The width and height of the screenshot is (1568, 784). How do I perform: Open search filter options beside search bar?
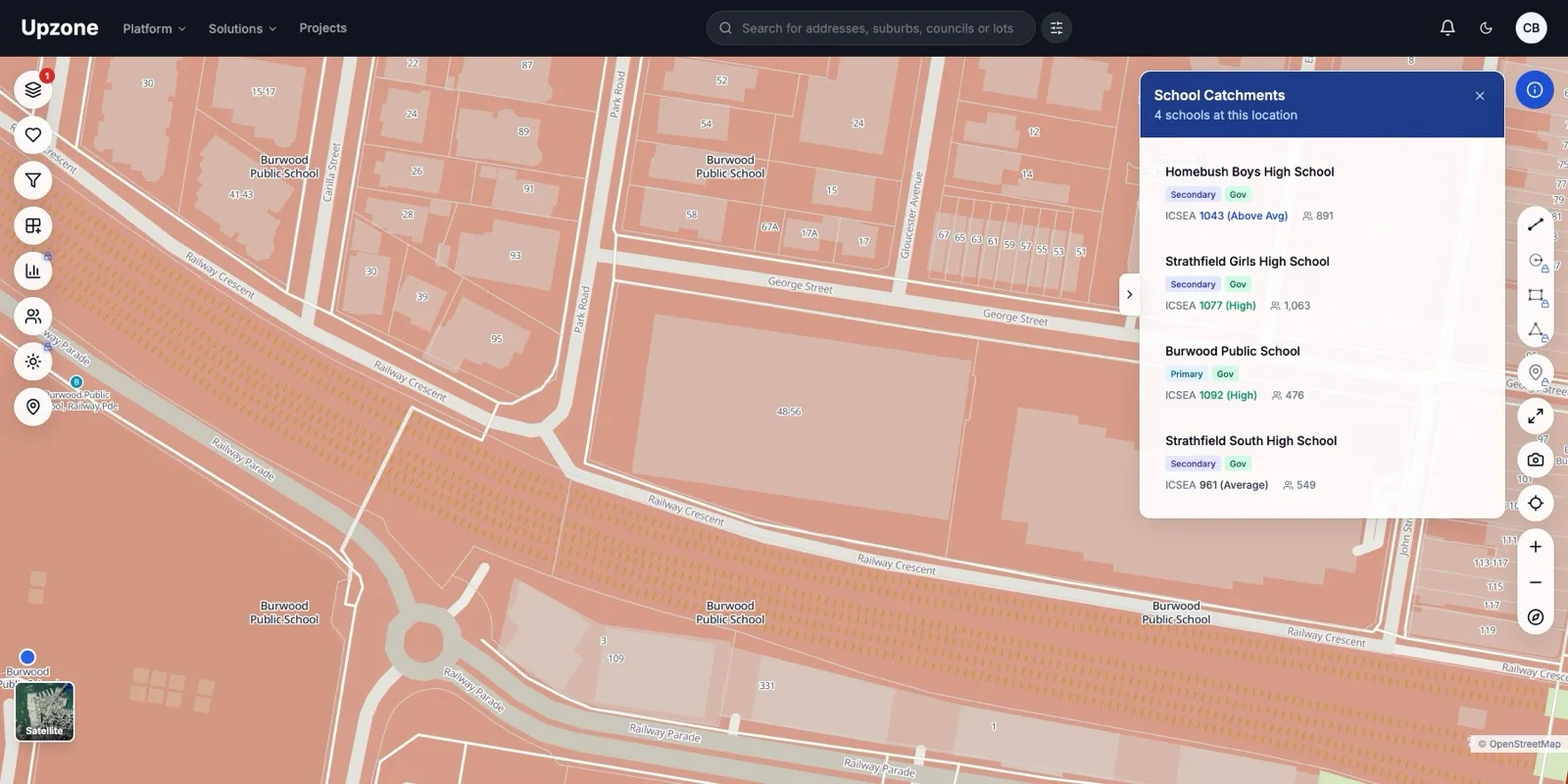(1056, 28)
